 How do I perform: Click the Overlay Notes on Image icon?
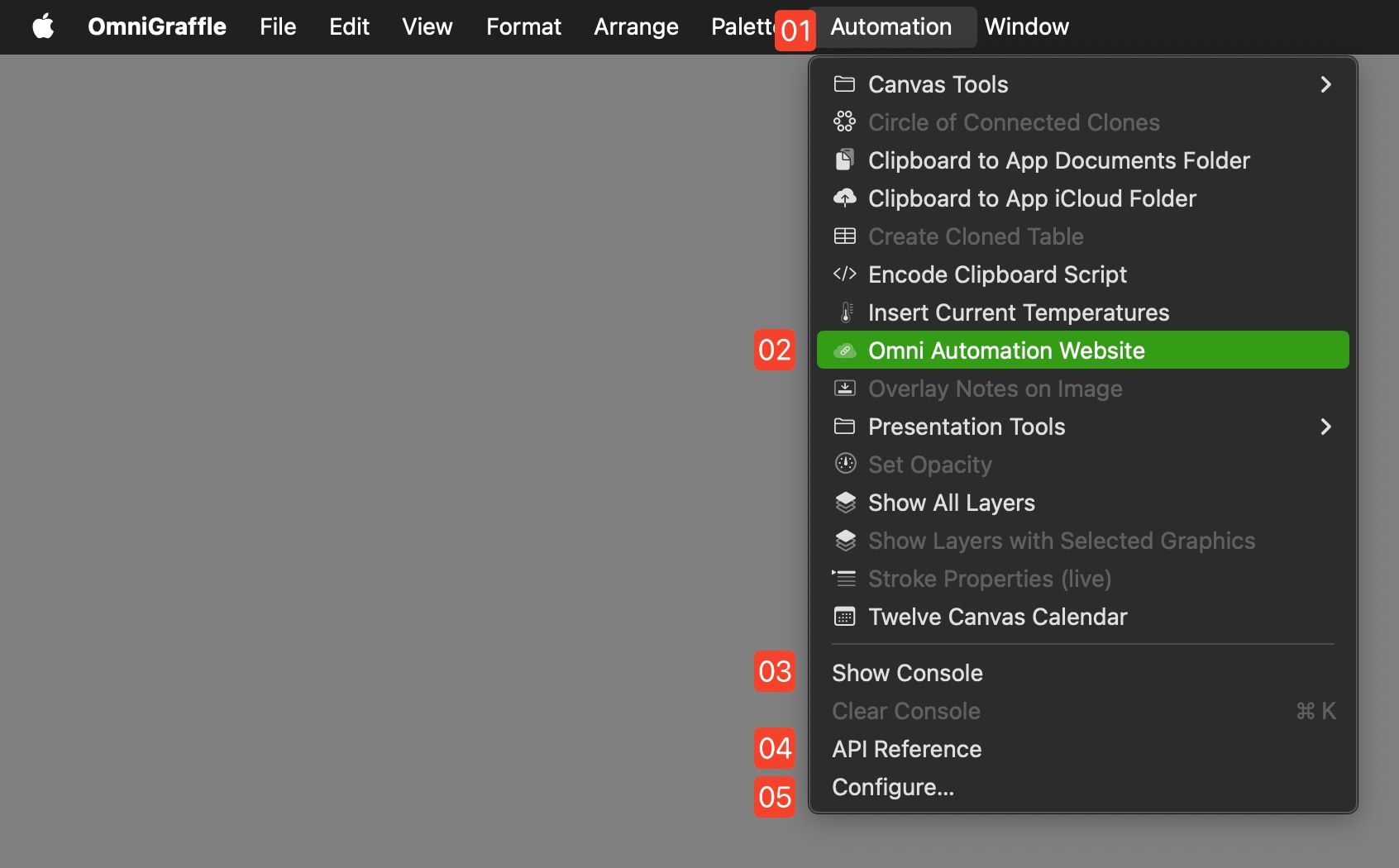(844, 389)
